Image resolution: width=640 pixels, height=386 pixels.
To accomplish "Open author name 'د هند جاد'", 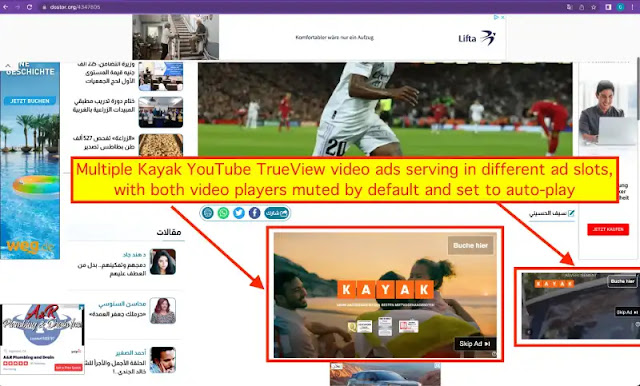I will point(134,255).
